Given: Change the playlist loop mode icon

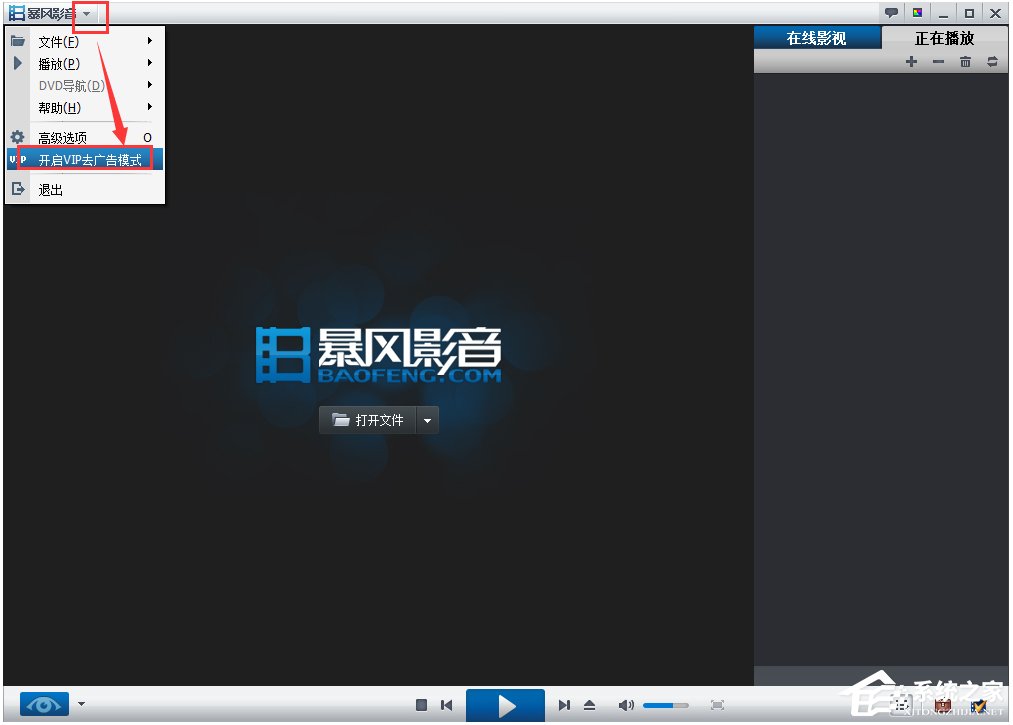Looking at the screenshot, I should click(992, 61).
